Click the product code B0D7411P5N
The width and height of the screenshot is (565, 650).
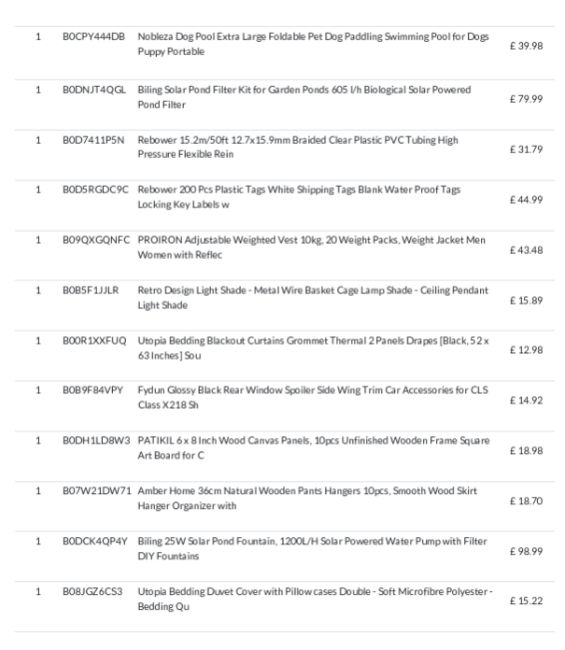click(x=93, y=140)
